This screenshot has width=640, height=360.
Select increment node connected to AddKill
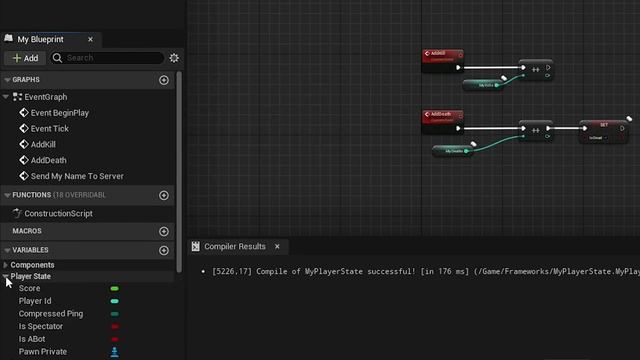pyautogui.click(x=536, y=70)
